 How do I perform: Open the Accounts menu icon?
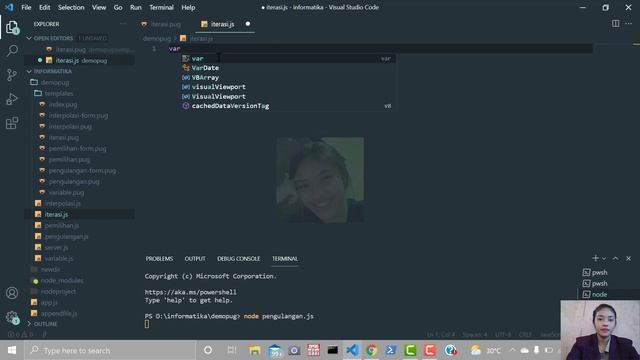click(12, 293)
